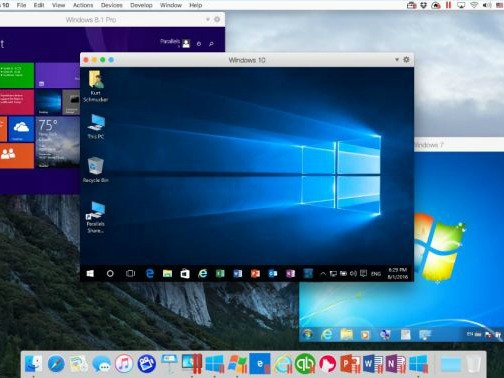Open the Windows 10 window gear settings
Viewport: 504px width, 378px height.
(406, 60)
